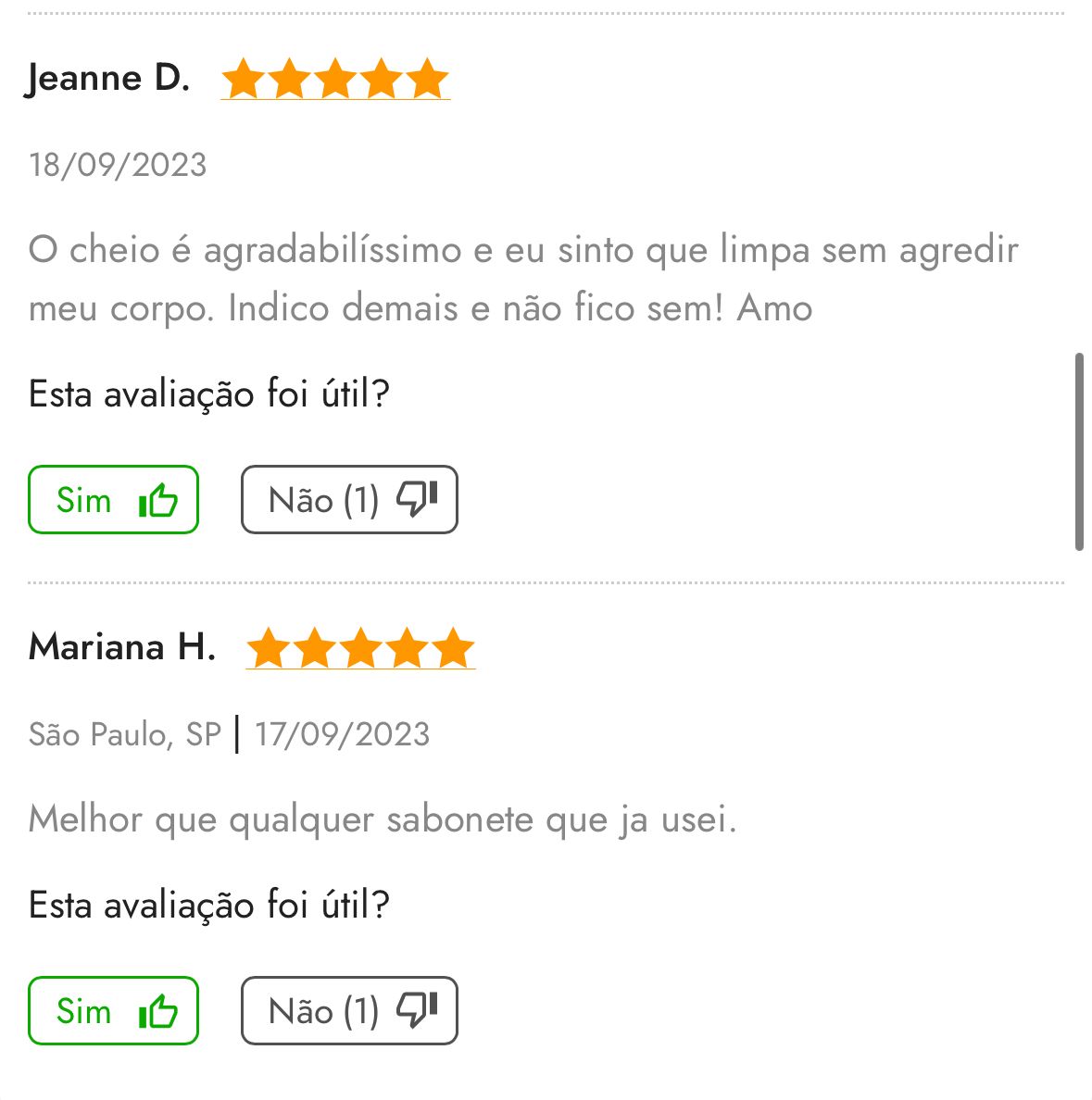Click the first star in Jeanne D.'s rating
The image size is (1092, 1100).
coord(244,79)
